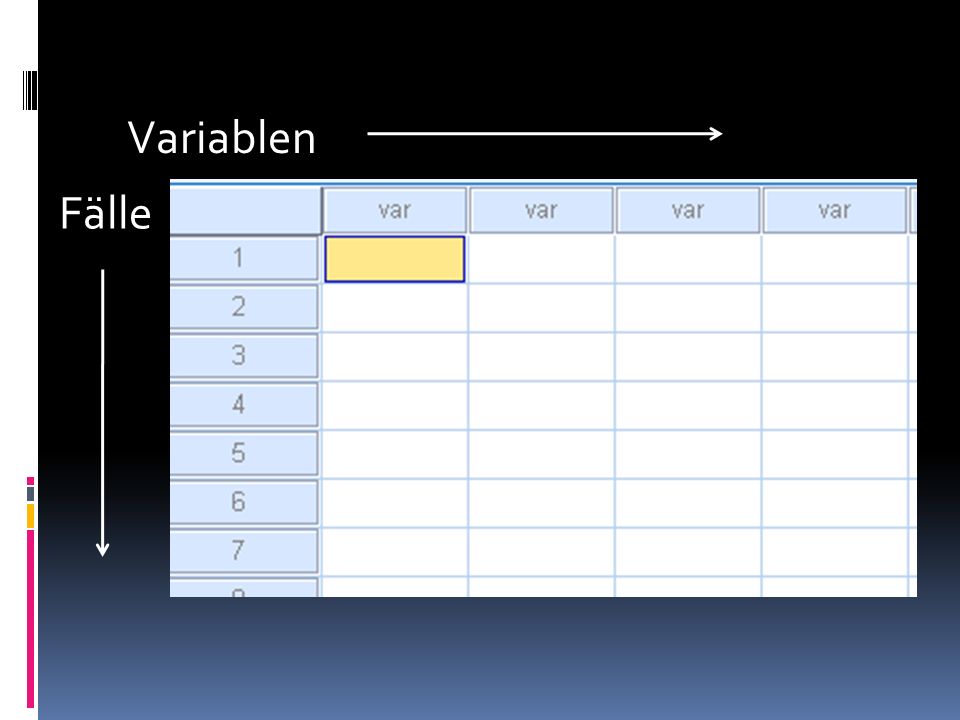Click the first var column header
This screenshot has height=720, width=960.
[394, 211]
